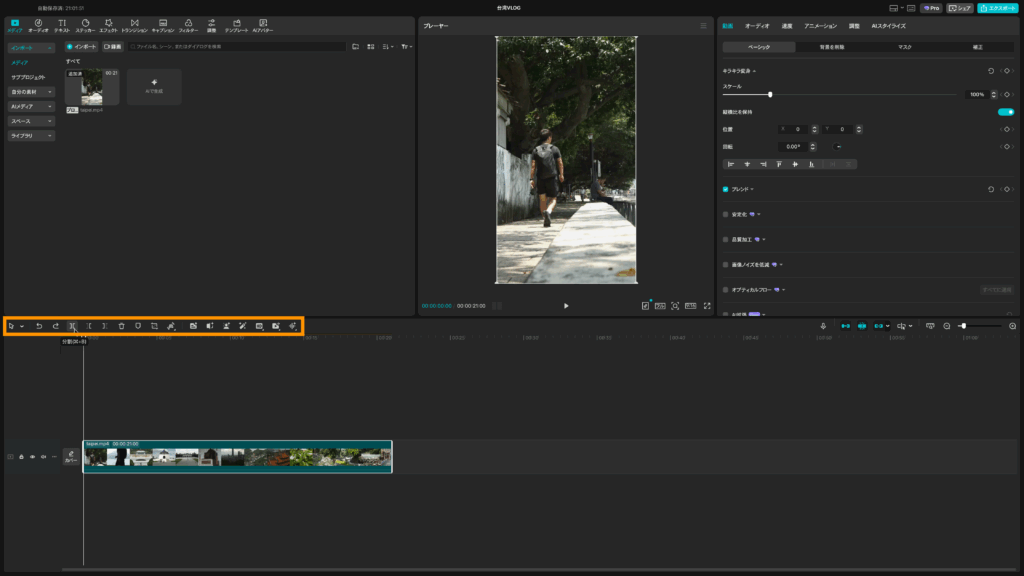Redo the last timeline action
1024x576 pixels.
click(56, 326)
